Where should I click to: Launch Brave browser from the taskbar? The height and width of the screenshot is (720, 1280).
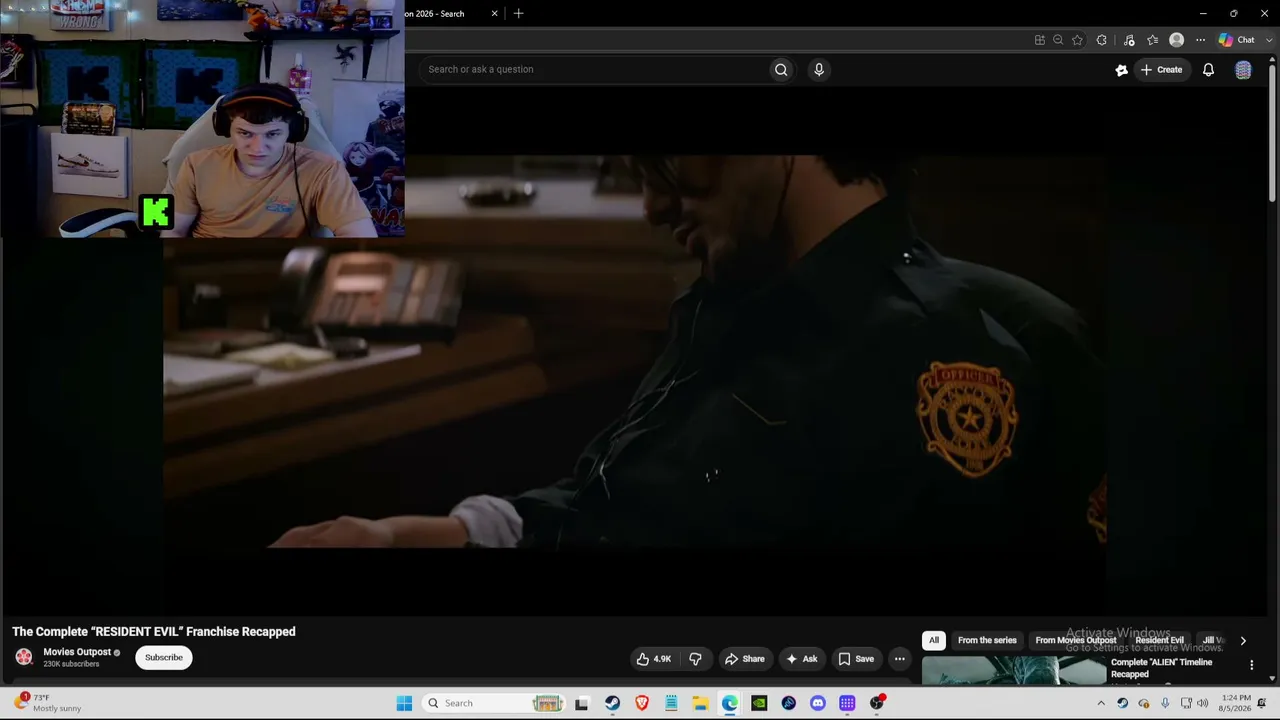[x=642, y=703]
